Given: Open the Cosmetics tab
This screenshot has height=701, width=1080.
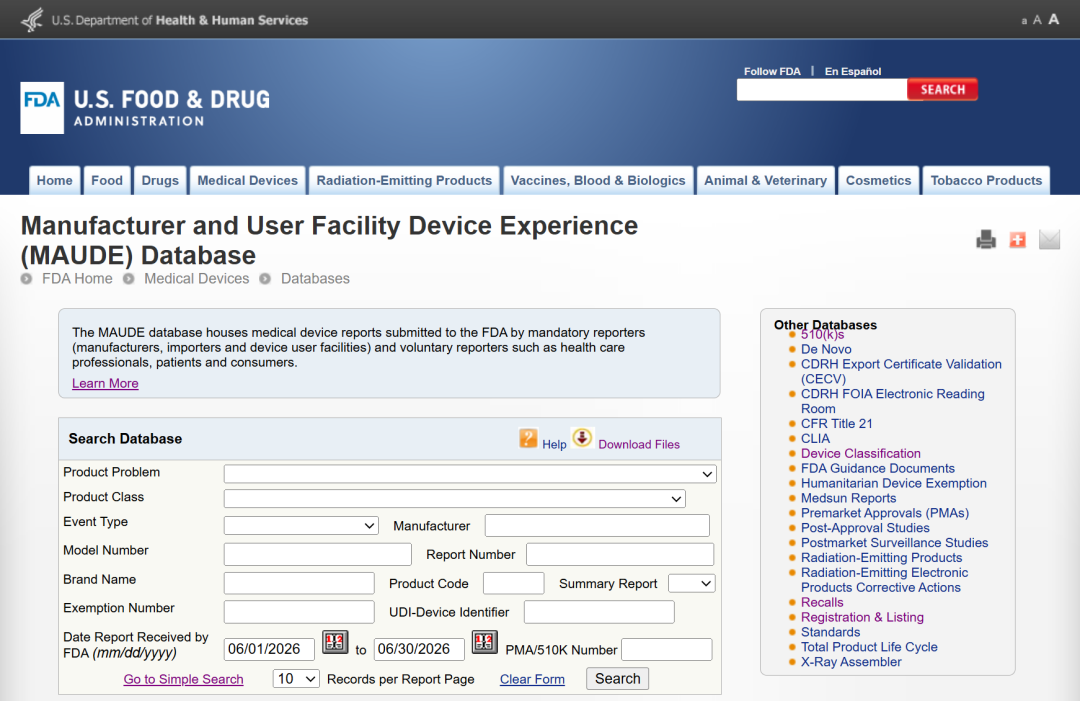Looking at the screenshot, I should (878, 180).
